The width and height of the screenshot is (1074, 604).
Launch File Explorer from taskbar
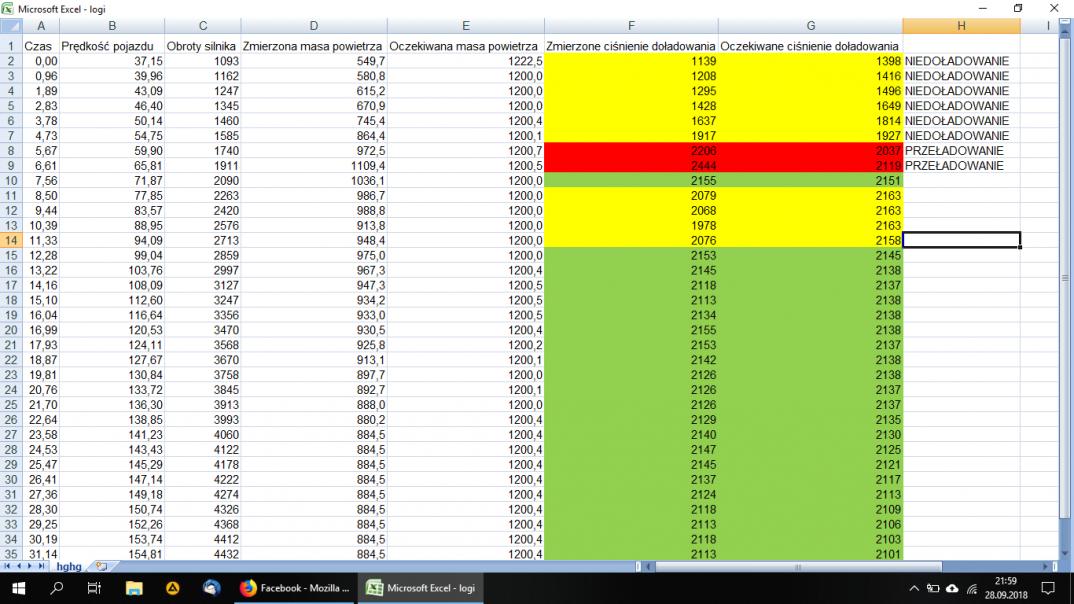134,588
